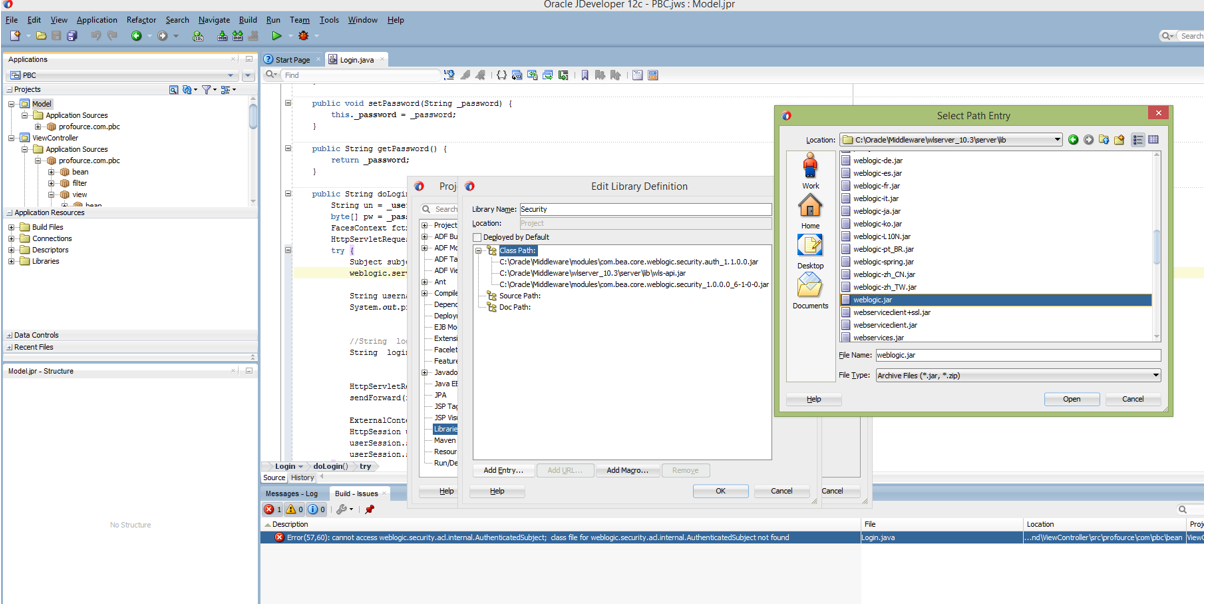
Task: Click the New file toolbar icon
Action: point(14,36)
